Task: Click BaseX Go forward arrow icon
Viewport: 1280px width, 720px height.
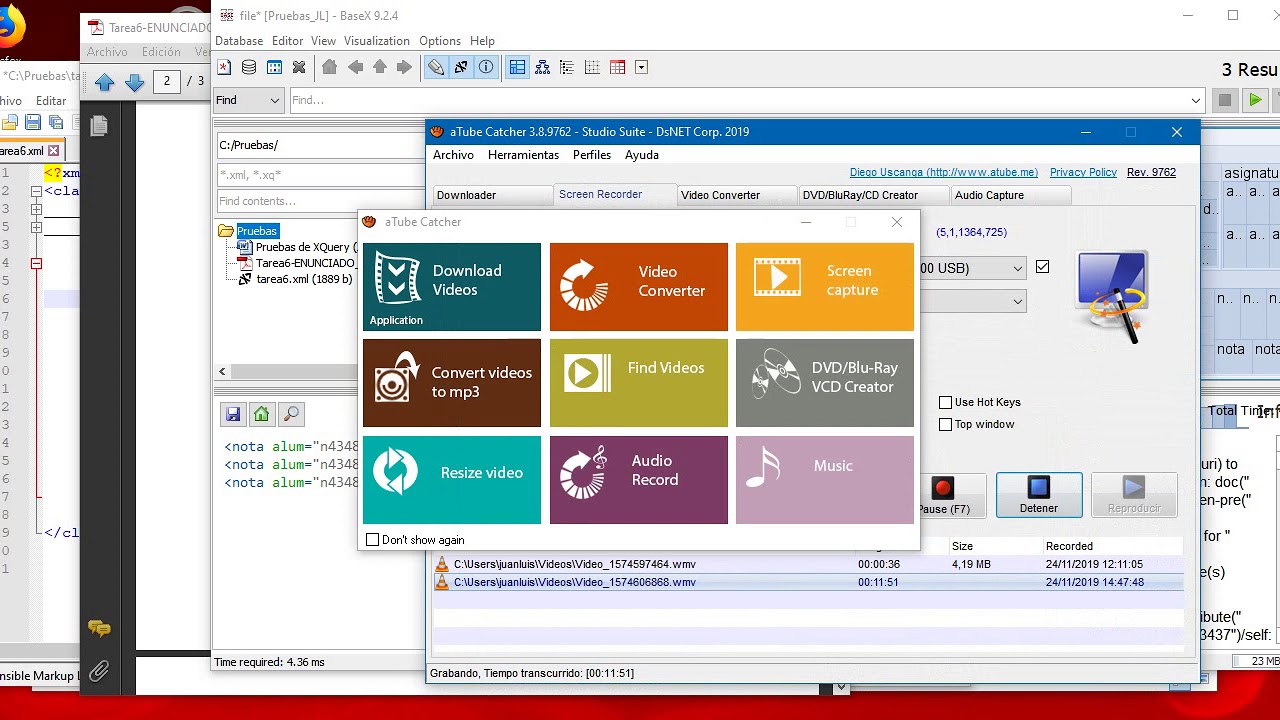Action: pos(404,67)
